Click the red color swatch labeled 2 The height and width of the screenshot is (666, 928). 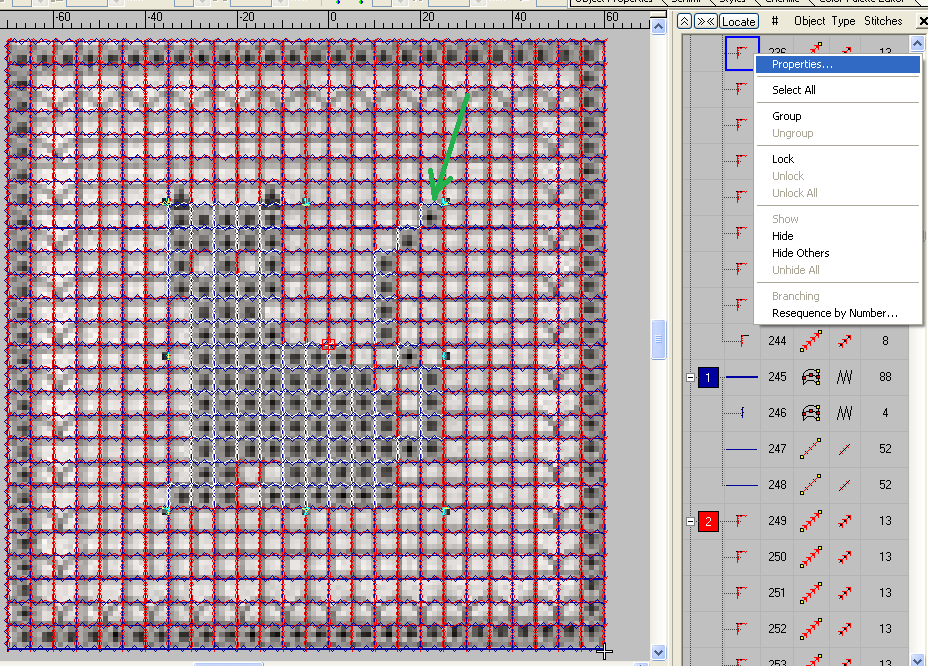click(x=708, y=521)
